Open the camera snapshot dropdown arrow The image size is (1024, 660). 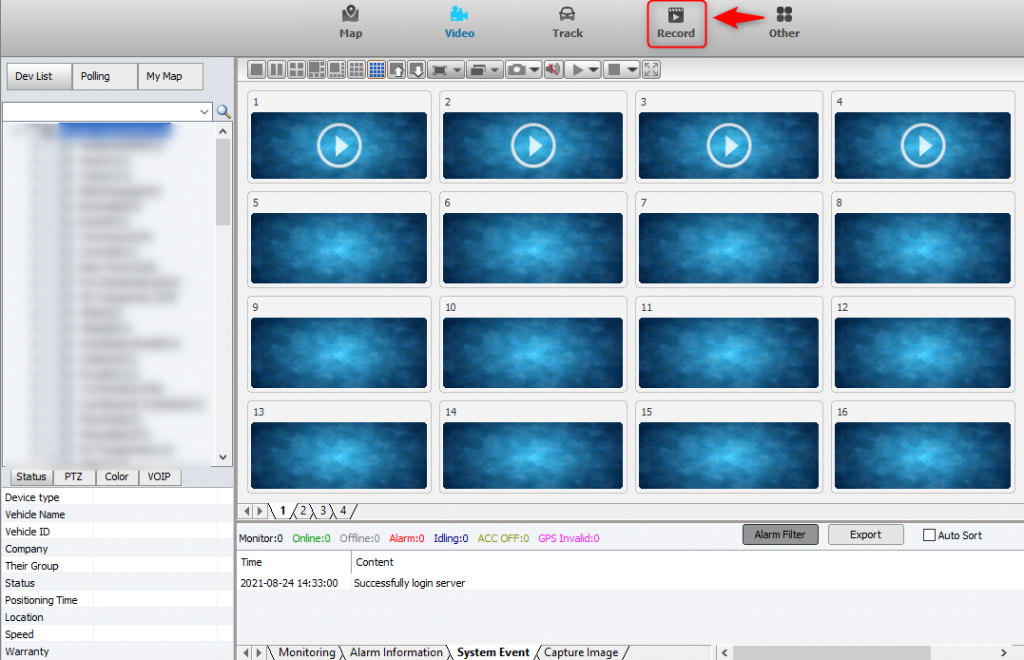pos(535,70)
